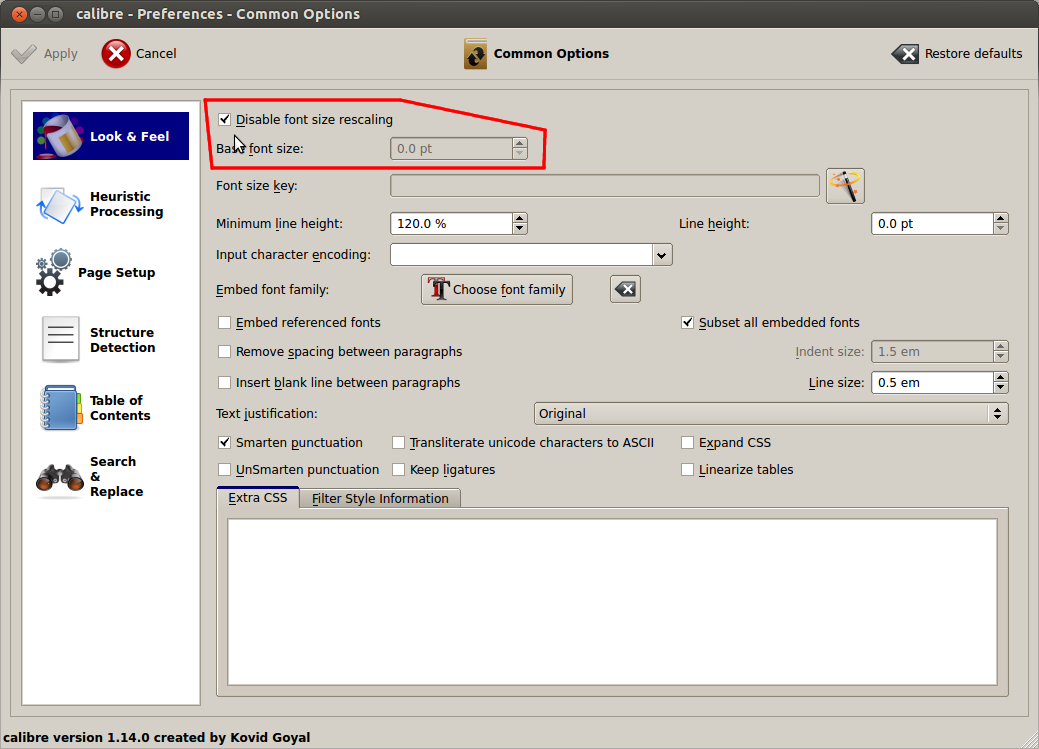Click the Restore defaults eraser icon
1039x749 pixels.
click(x=904, y=54)
